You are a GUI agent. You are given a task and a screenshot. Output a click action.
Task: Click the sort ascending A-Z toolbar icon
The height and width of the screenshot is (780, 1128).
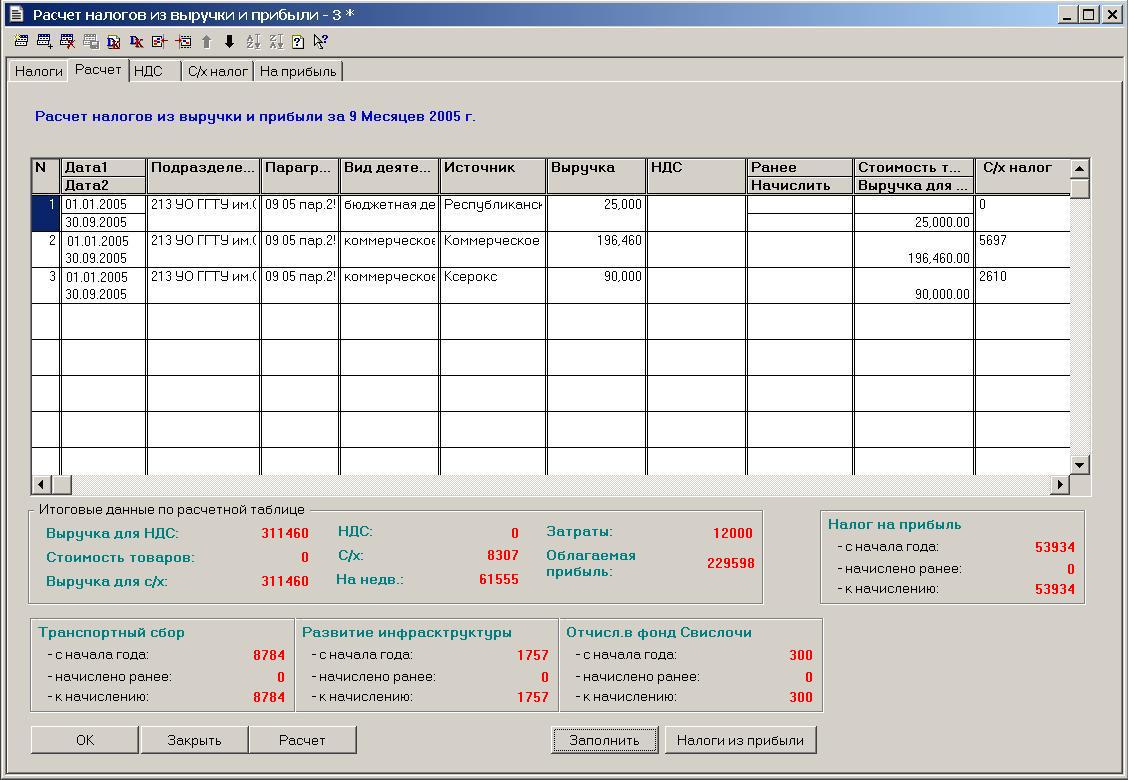252,42
